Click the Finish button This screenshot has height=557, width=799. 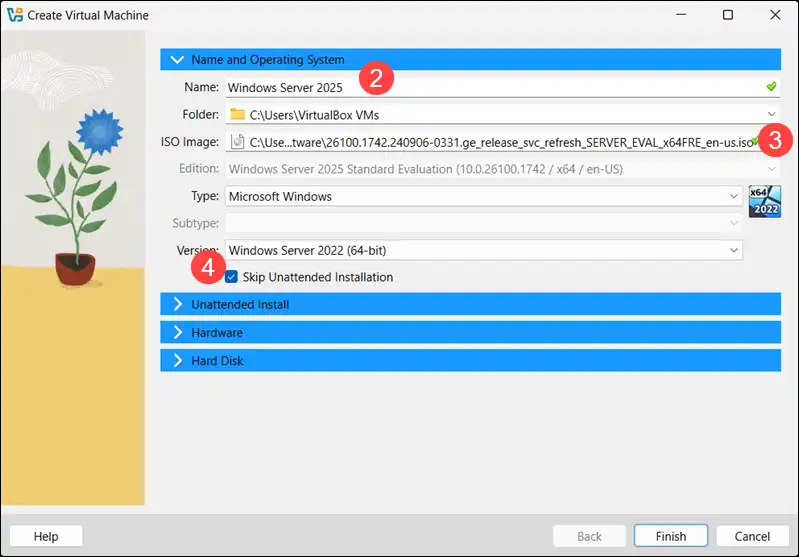pos(670,536)
